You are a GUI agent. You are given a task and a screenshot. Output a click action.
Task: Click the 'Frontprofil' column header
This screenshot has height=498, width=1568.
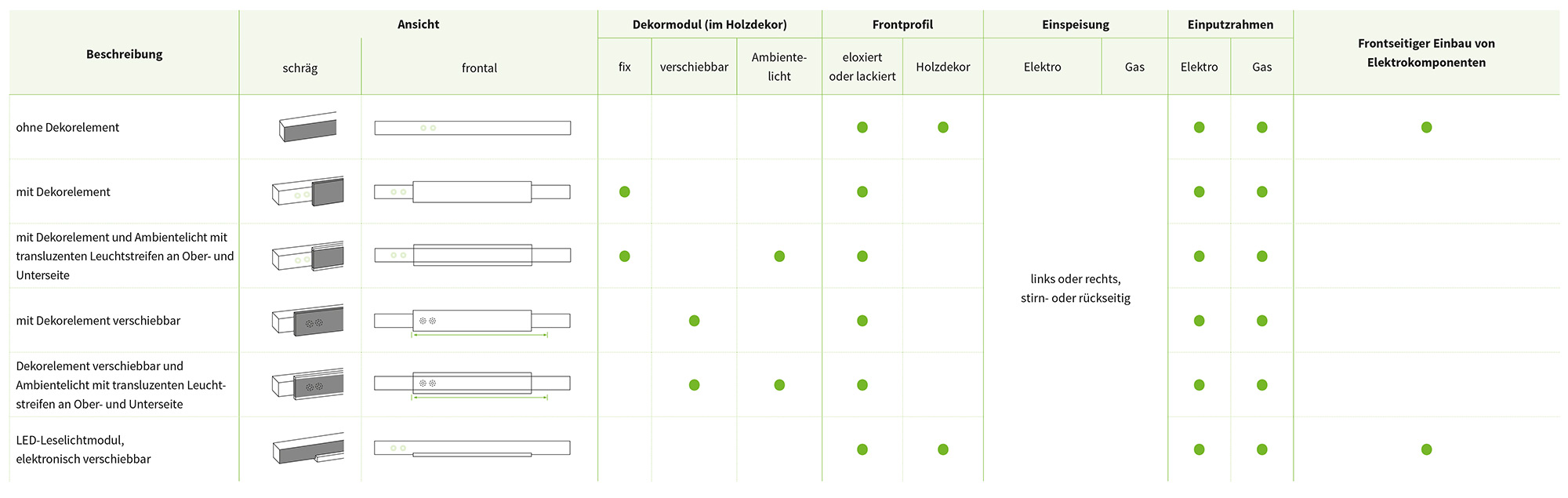[902, 24]
